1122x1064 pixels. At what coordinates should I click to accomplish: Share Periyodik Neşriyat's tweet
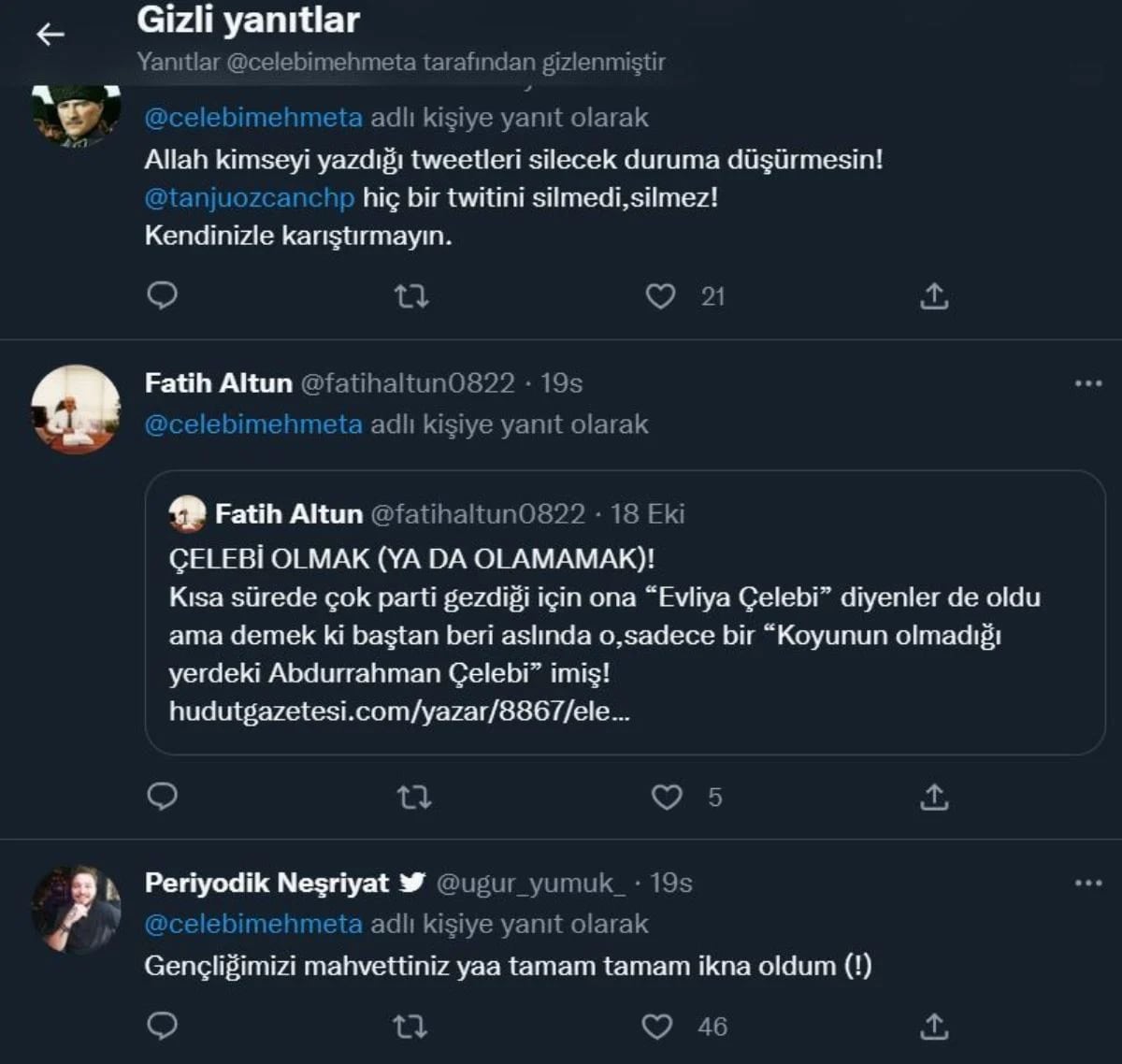coord(934,1027)
